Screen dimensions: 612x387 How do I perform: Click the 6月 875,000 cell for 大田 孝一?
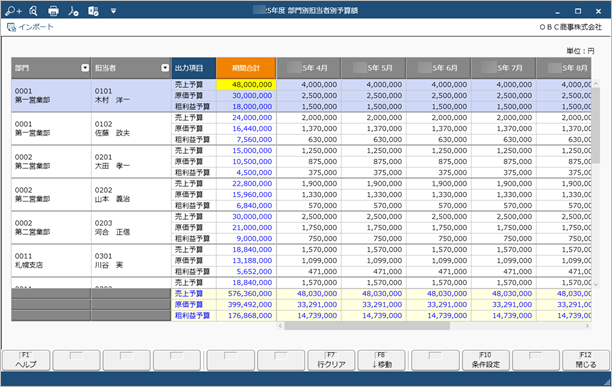(439, 162)
